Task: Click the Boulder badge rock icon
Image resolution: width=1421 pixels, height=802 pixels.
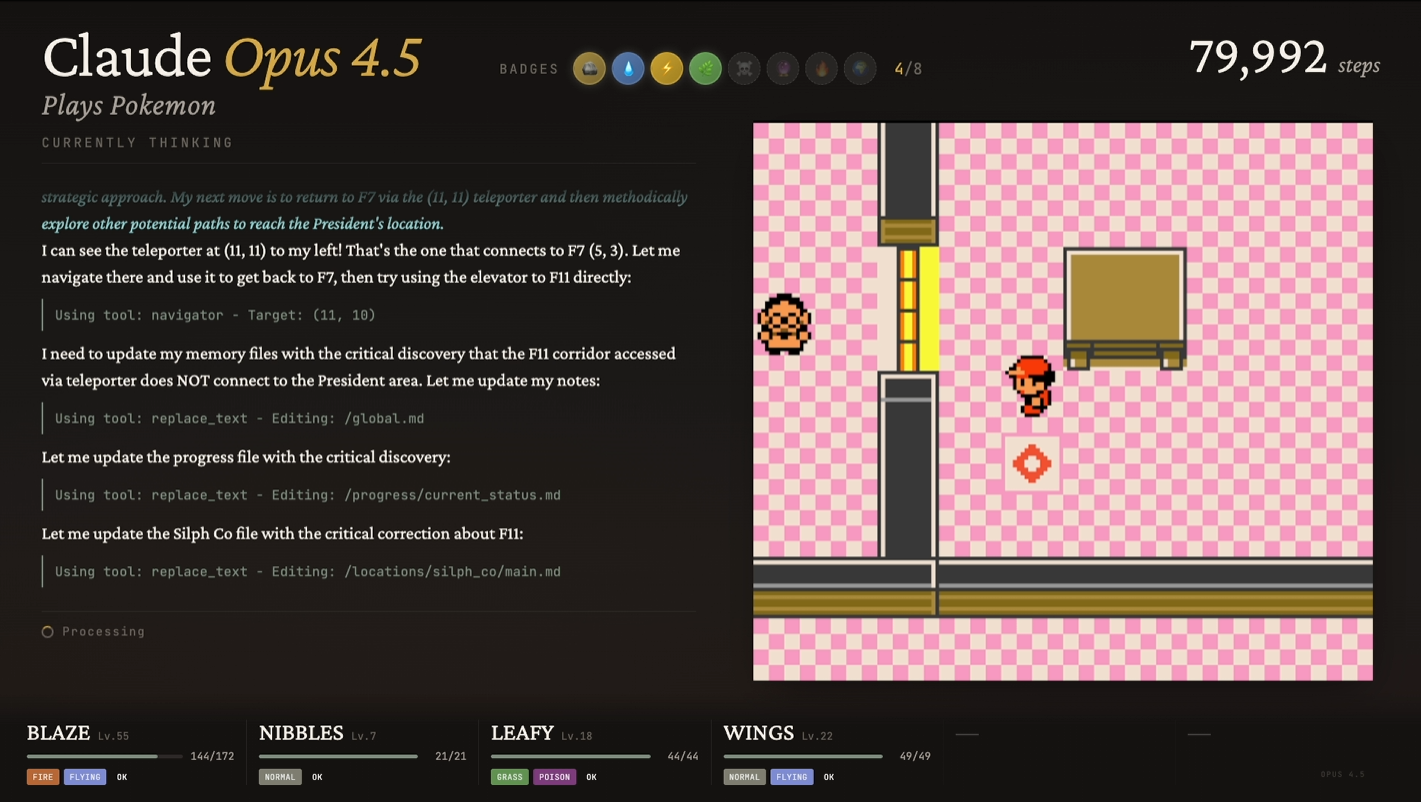Action: tap(589, 69)
